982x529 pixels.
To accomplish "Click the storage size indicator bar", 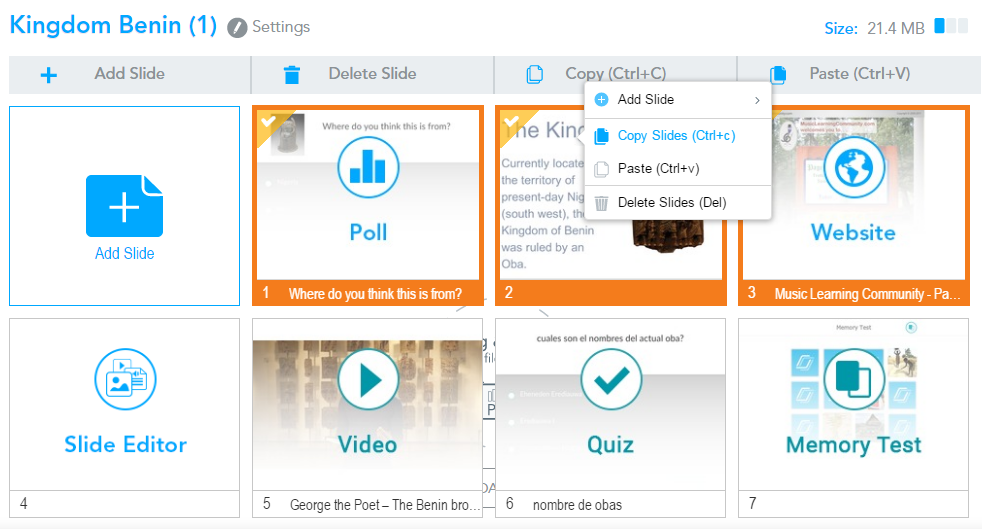I will coord(951,27).
